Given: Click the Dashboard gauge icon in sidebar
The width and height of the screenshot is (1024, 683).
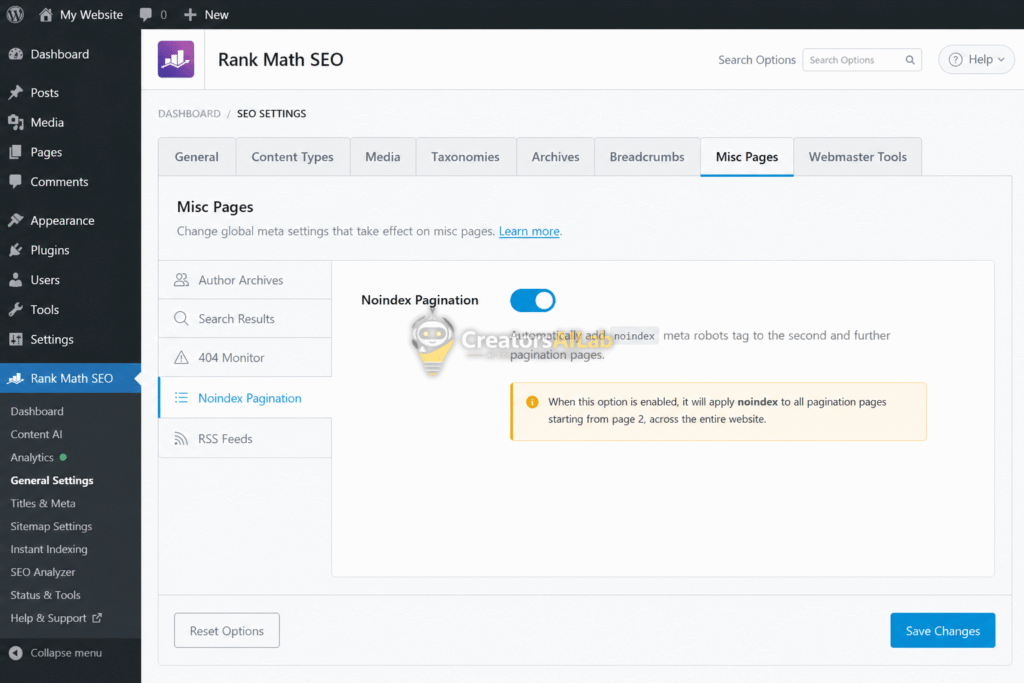Looking at the screenshot, I should click(x=16, y=54).
